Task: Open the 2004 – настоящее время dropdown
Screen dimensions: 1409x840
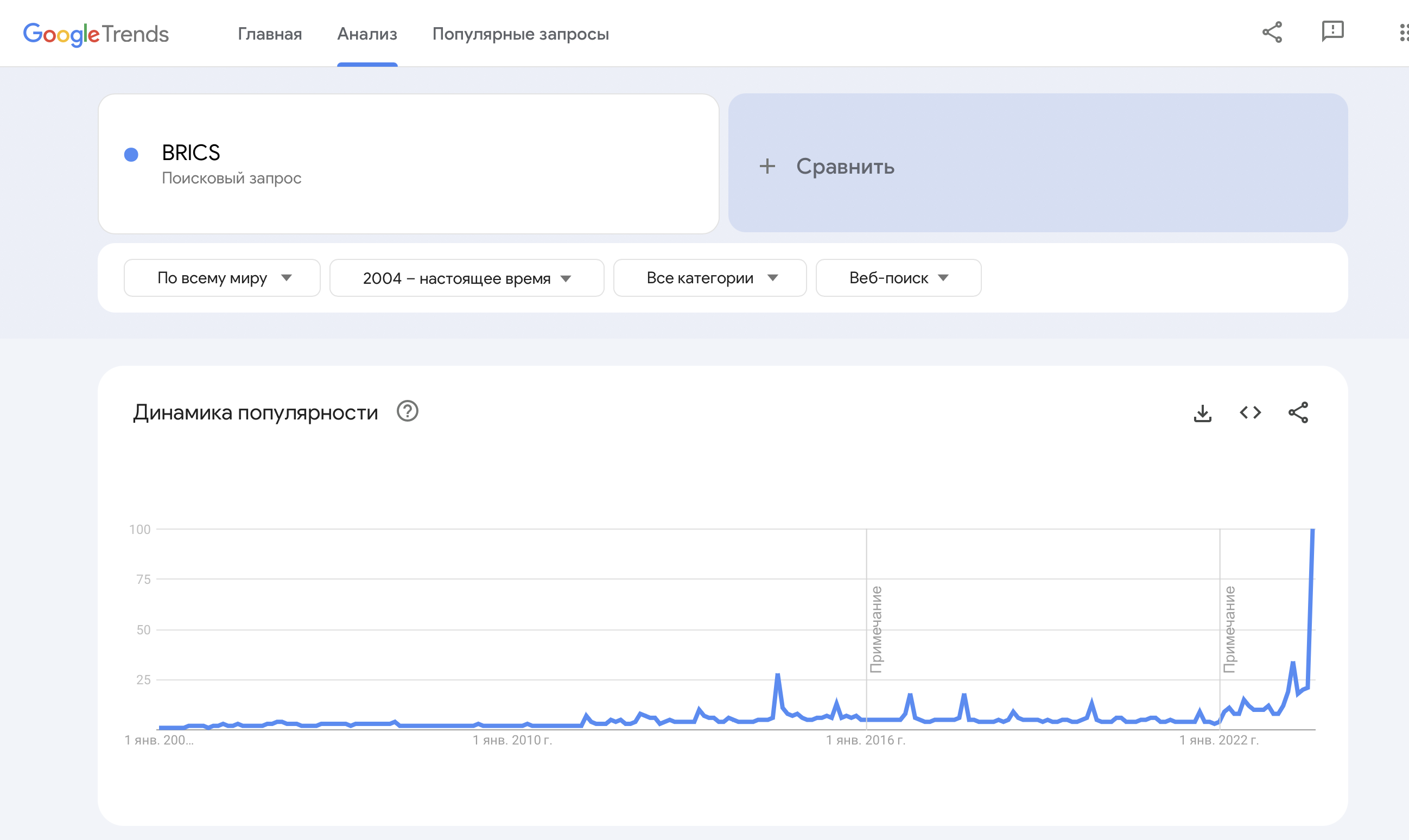Action: point(466,278)
